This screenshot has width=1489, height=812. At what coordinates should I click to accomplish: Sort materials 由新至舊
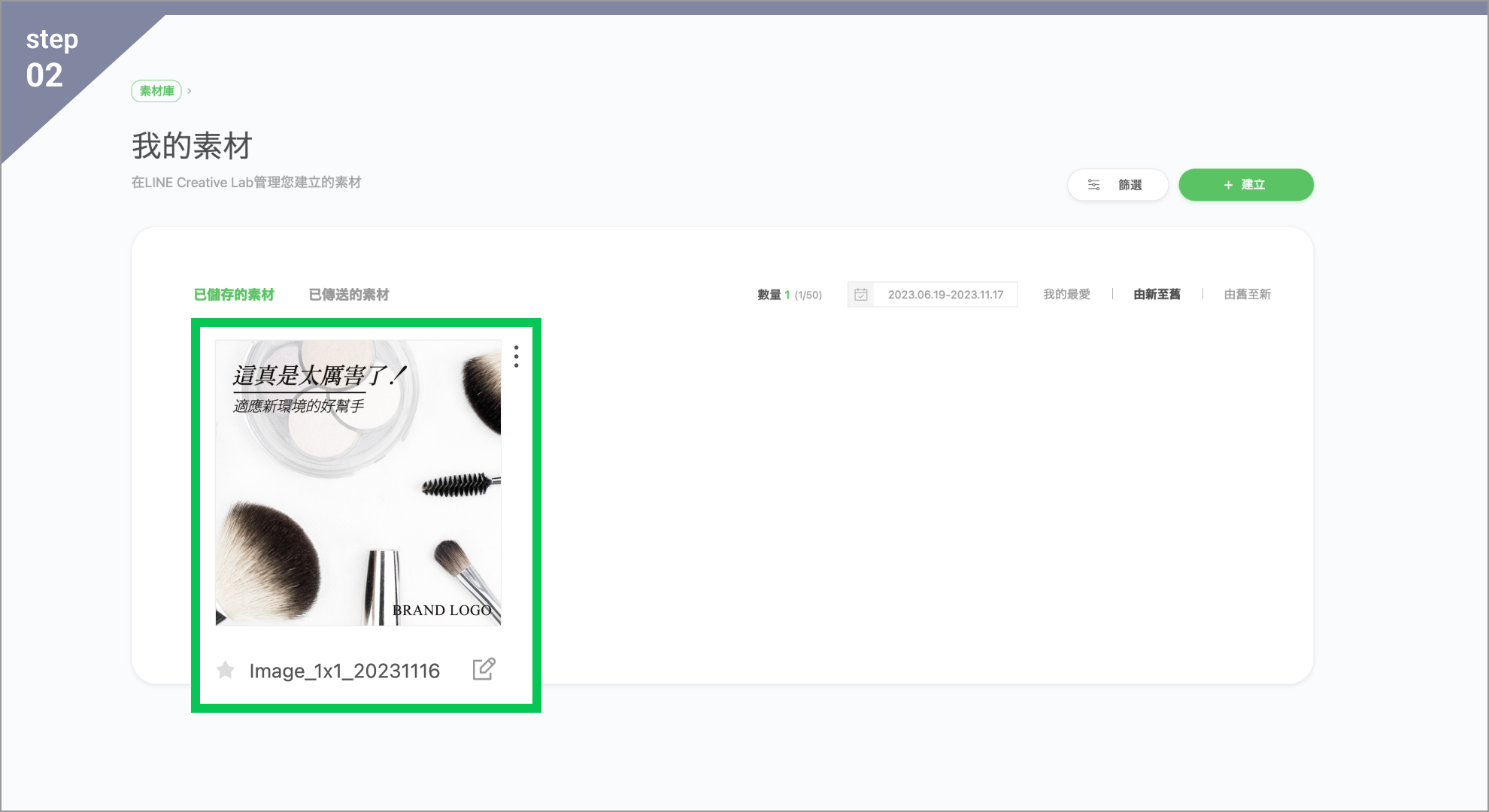(1157, 295)
